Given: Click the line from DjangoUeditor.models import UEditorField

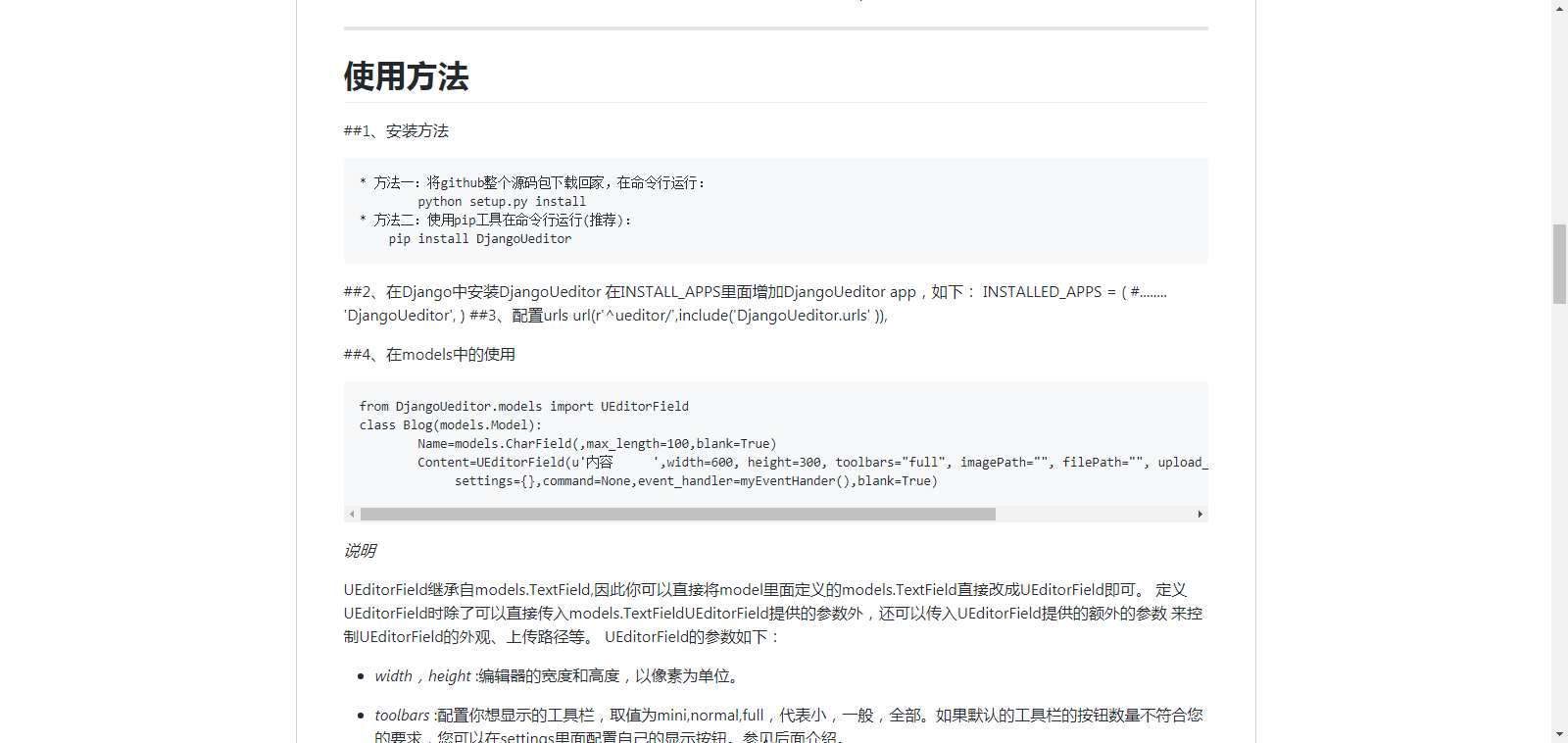Looking at the screenshot, I should (x=524, y=406).
